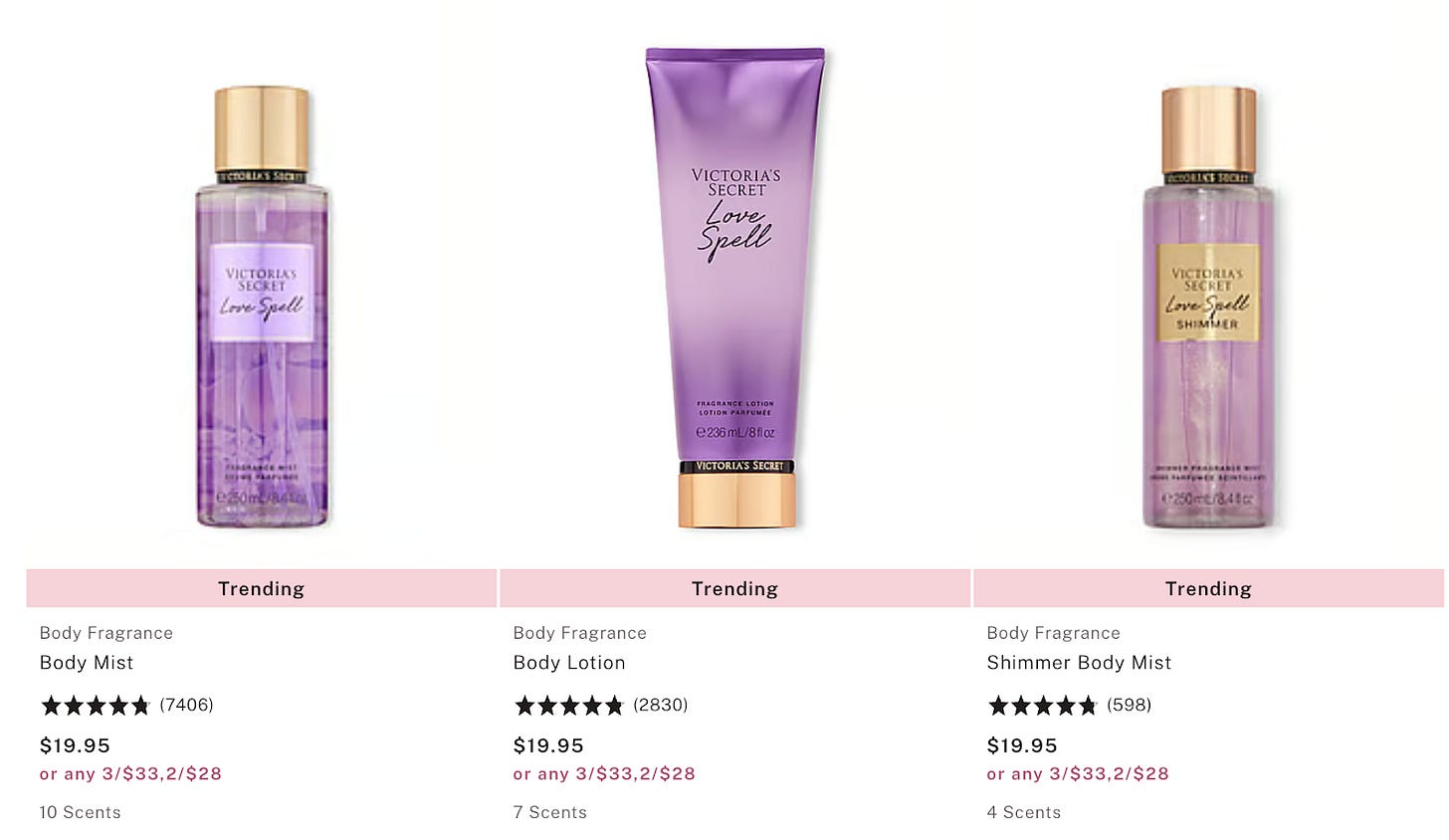Select the 4 Scents option
The height and width of the screenshot is (840, 1449).
pyautogui.click(x=1024, y=812)
